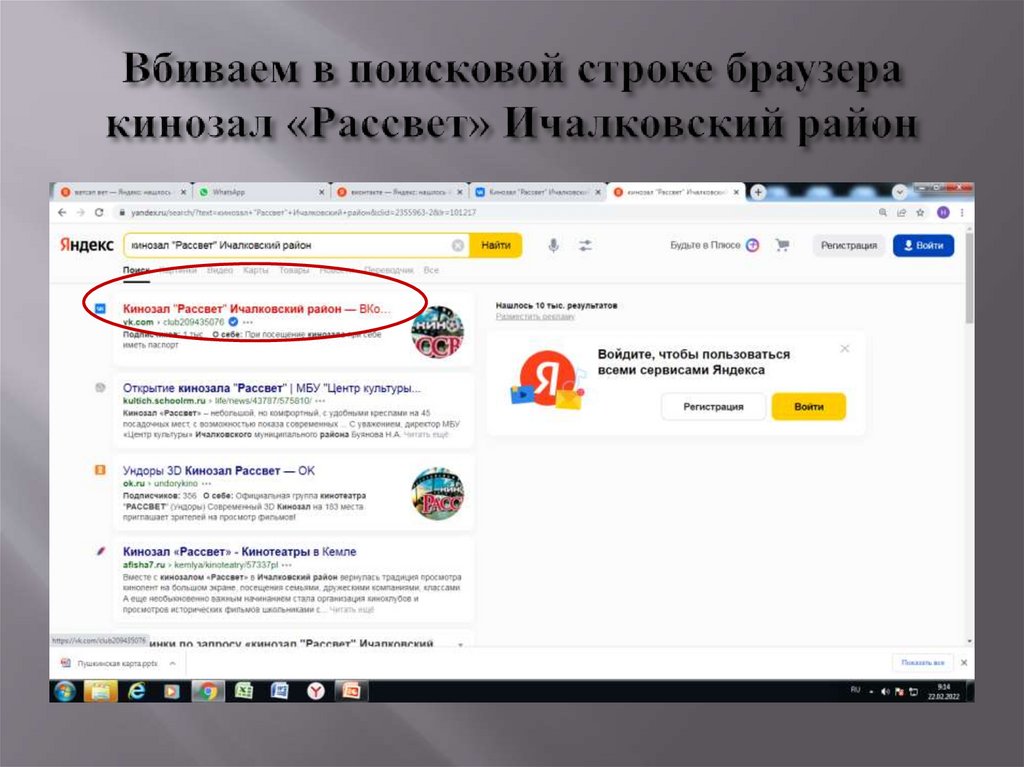This screenshot has height=767, width=1024.
Task: Click the yellow Найти button
Action: click(x=496, y=245)
